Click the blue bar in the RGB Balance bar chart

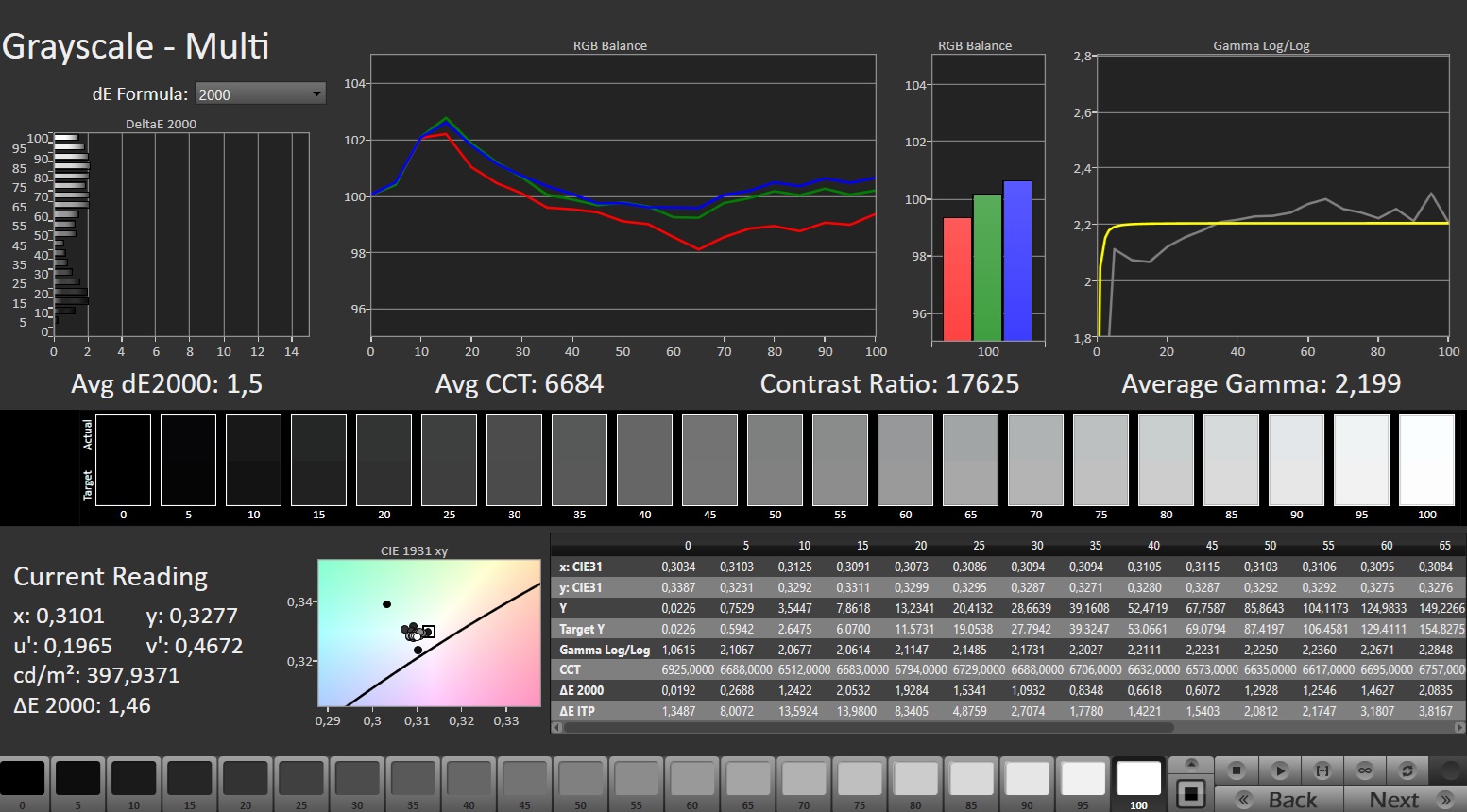1017,261
